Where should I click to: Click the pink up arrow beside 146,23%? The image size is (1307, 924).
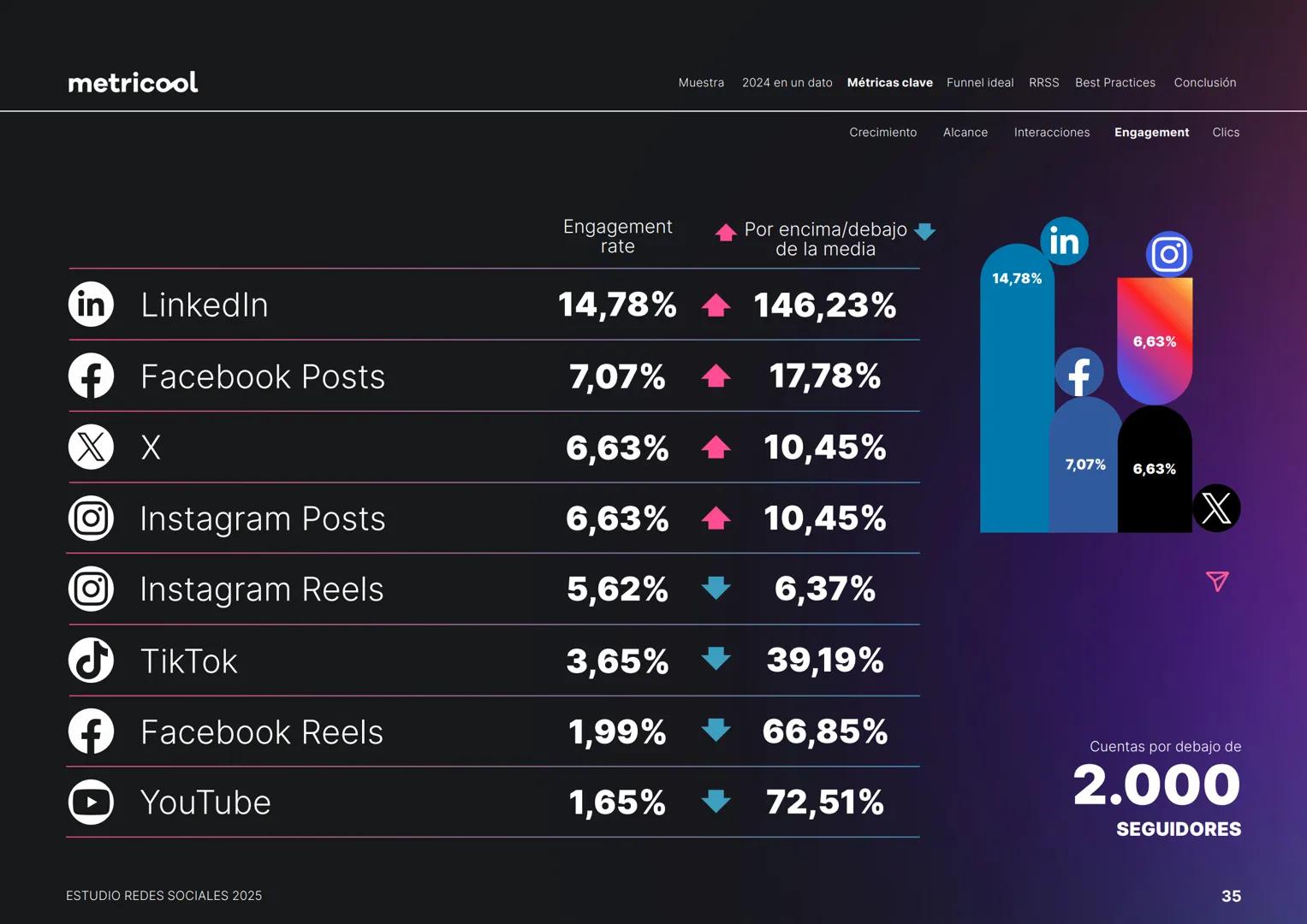[x=716, y=305]
